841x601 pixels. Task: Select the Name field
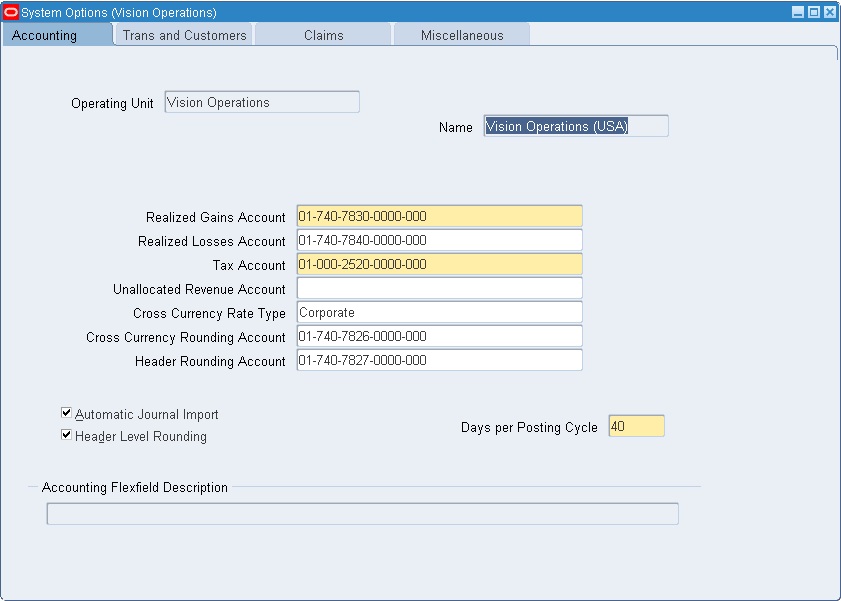pyautogui.click(x=576, y=126)
